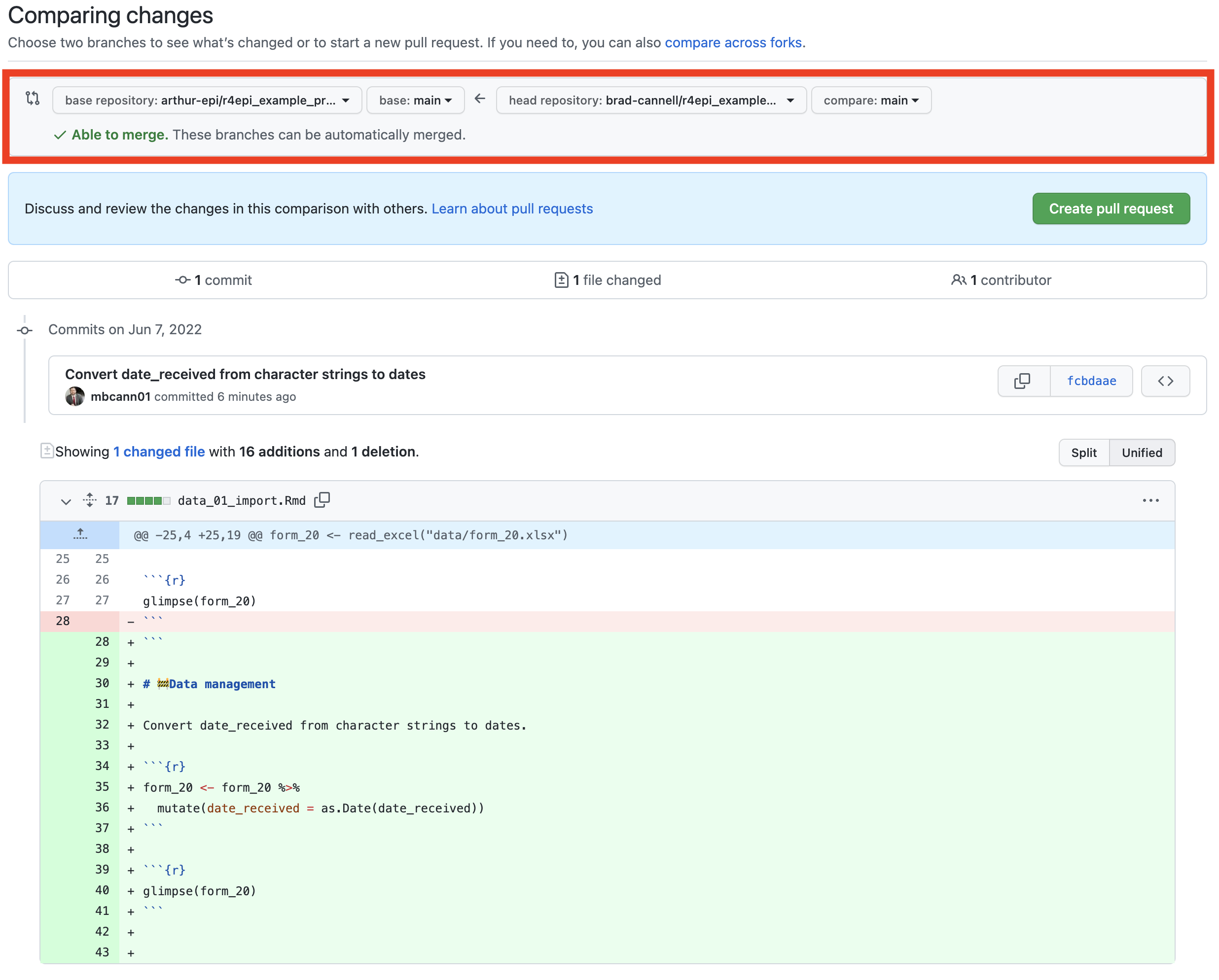Click added line number 43
This screenshot has height=980, width=1219.
click(103, 952)
